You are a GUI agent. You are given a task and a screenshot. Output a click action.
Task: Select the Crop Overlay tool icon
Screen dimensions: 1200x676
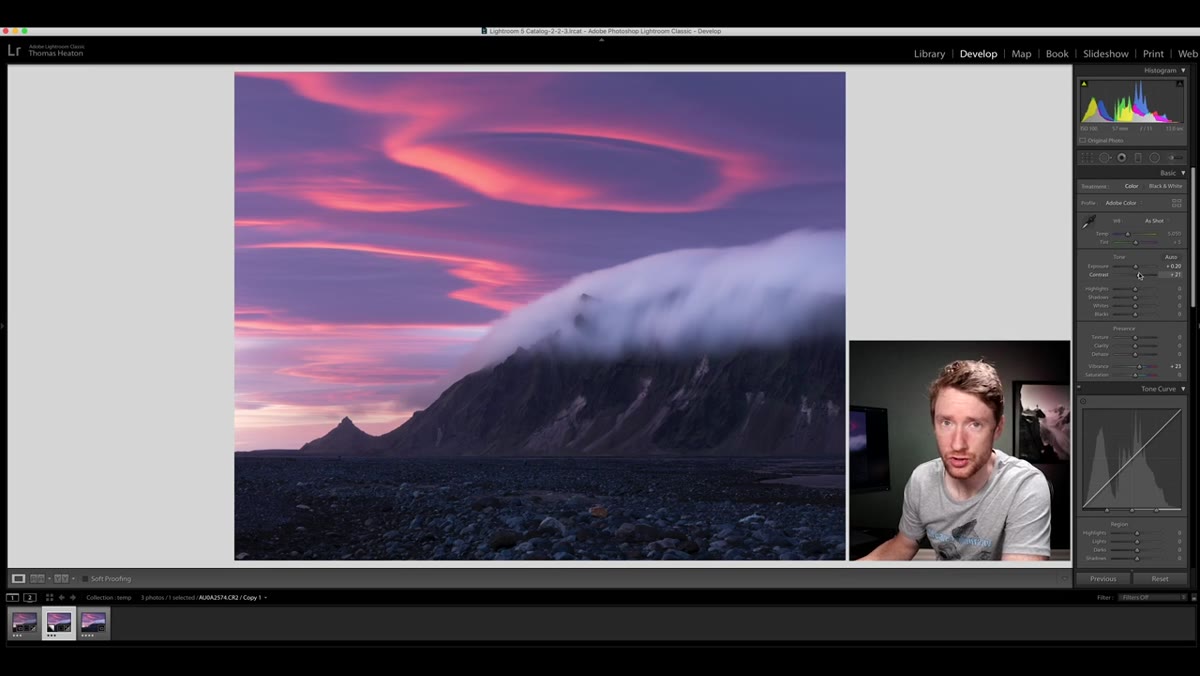click(x=1088, y=157)
